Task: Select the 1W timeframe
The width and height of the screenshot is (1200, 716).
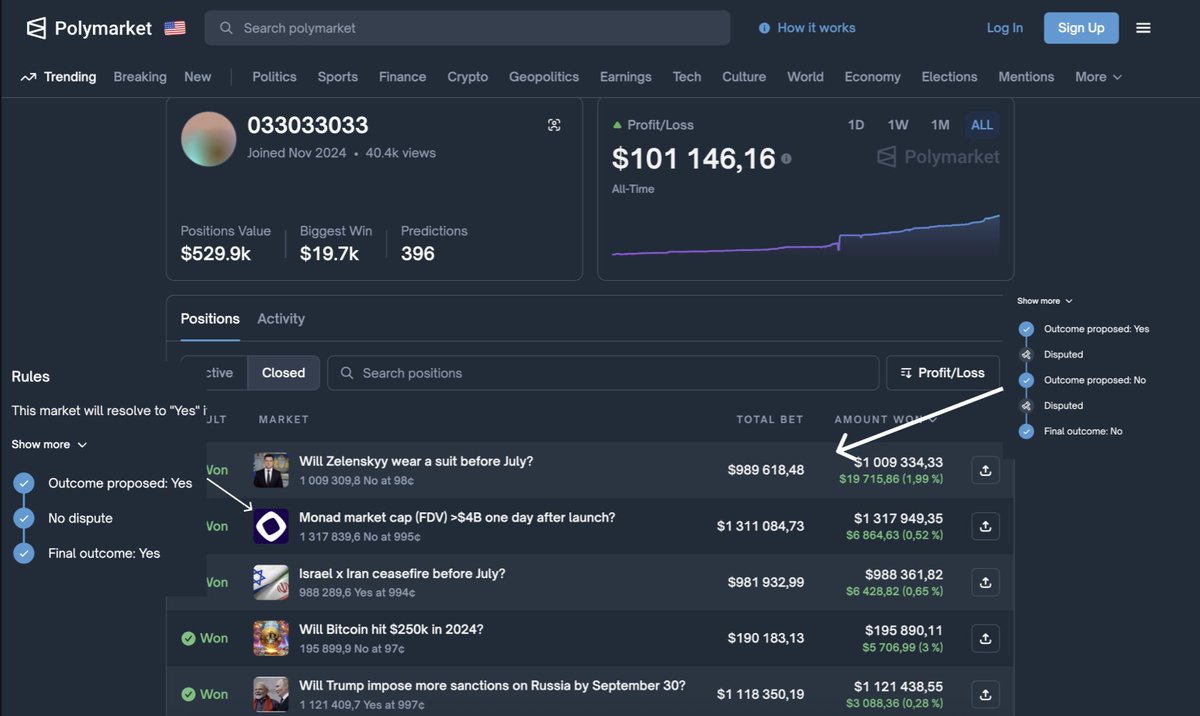Action: pyautogui.click(x=898, y=125)
